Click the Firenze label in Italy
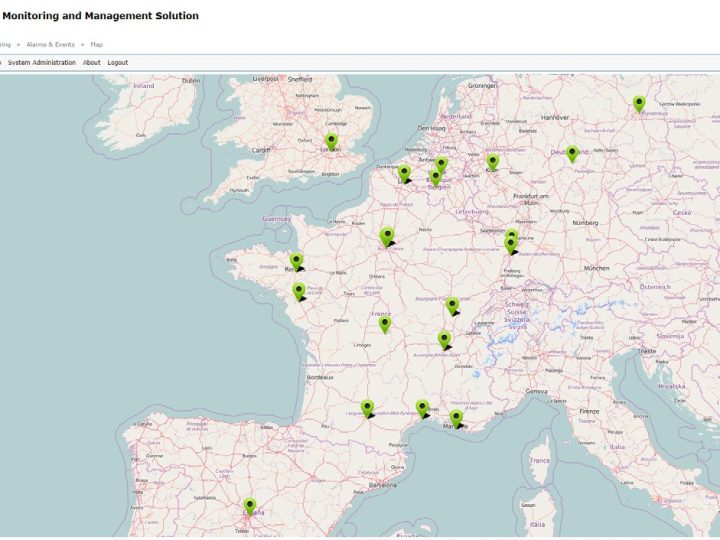 589,411
